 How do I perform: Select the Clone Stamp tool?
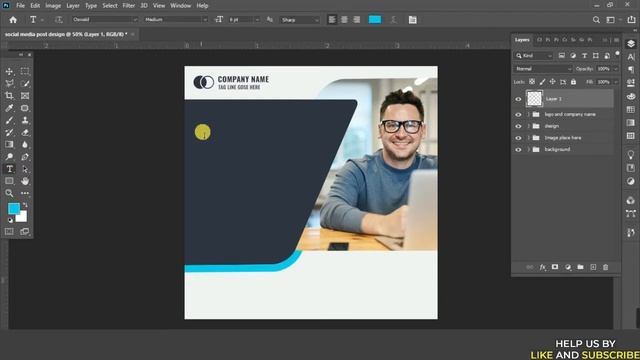[x=25, y=120]
